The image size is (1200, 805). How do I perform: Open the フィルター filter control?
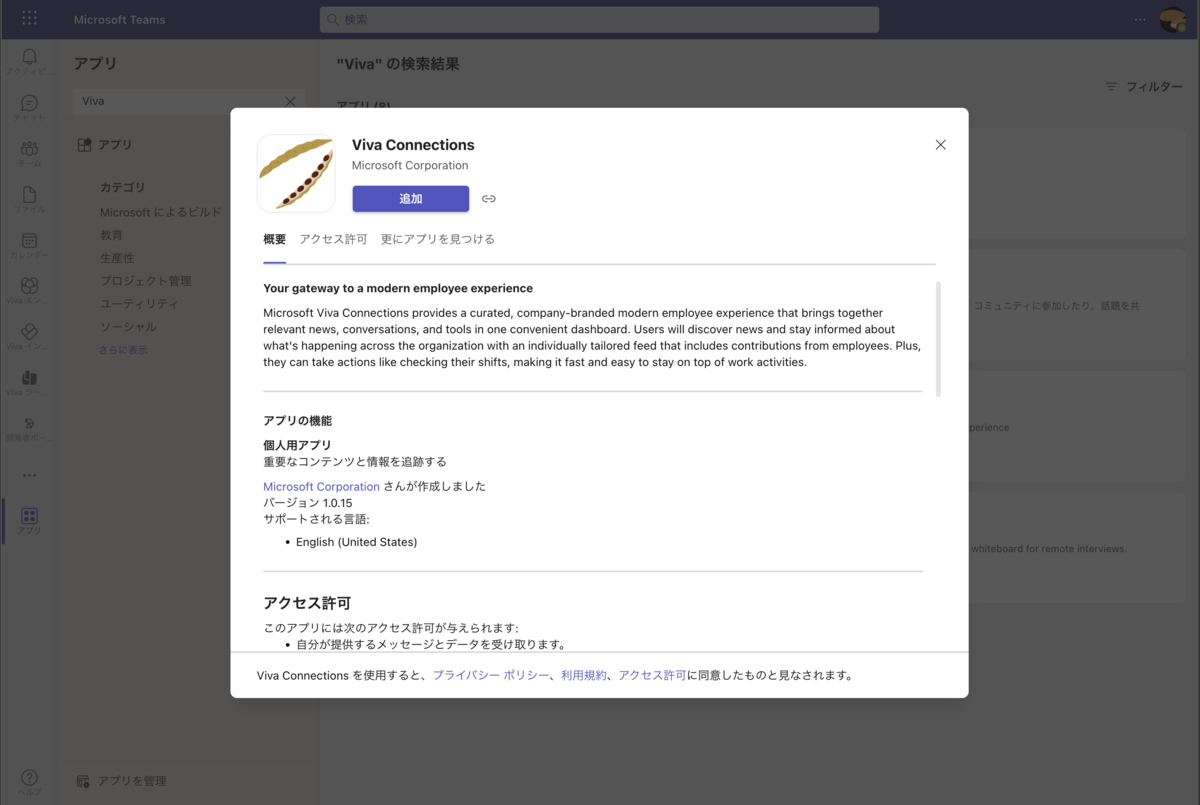pyautogui.click(x=1144, y=87)
